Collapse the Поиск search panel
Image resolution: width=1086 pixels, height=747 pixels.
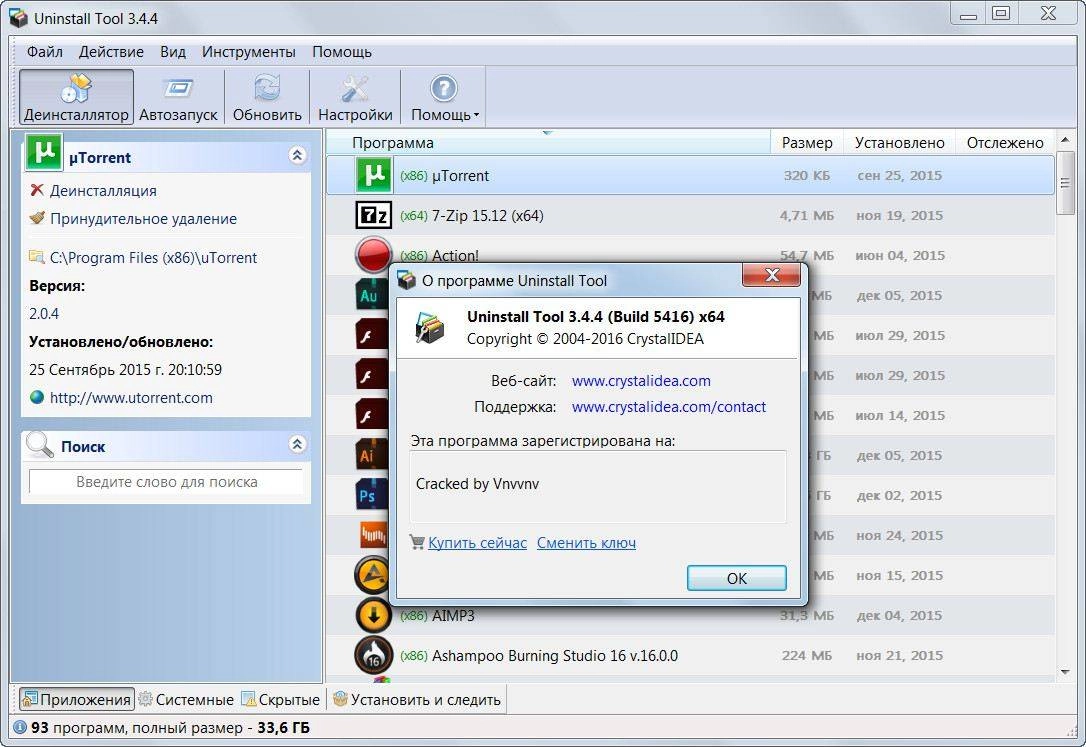point(297,444)
